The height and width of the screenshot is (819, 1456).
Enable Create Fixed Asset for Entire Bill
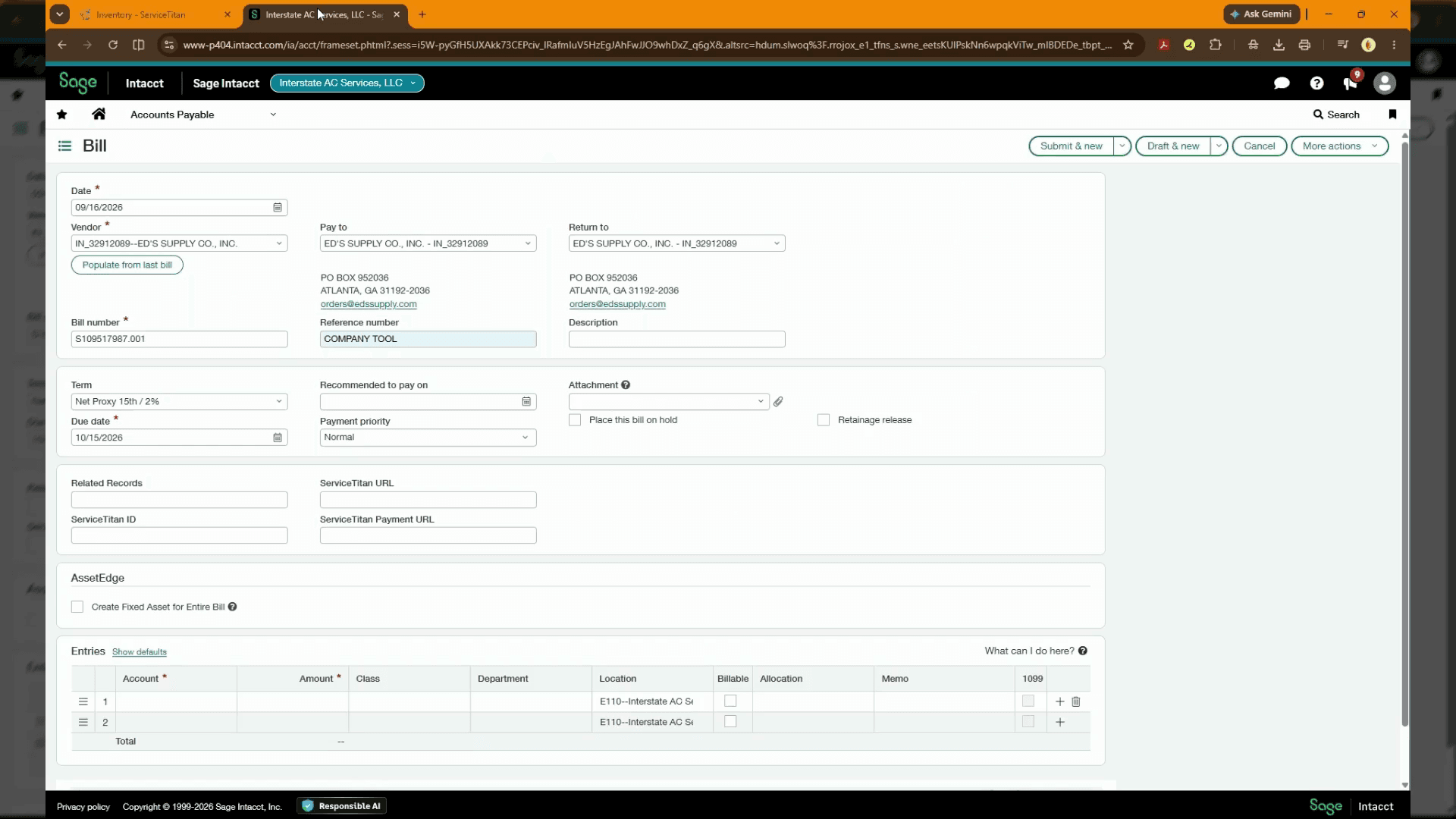click(77, 607)
